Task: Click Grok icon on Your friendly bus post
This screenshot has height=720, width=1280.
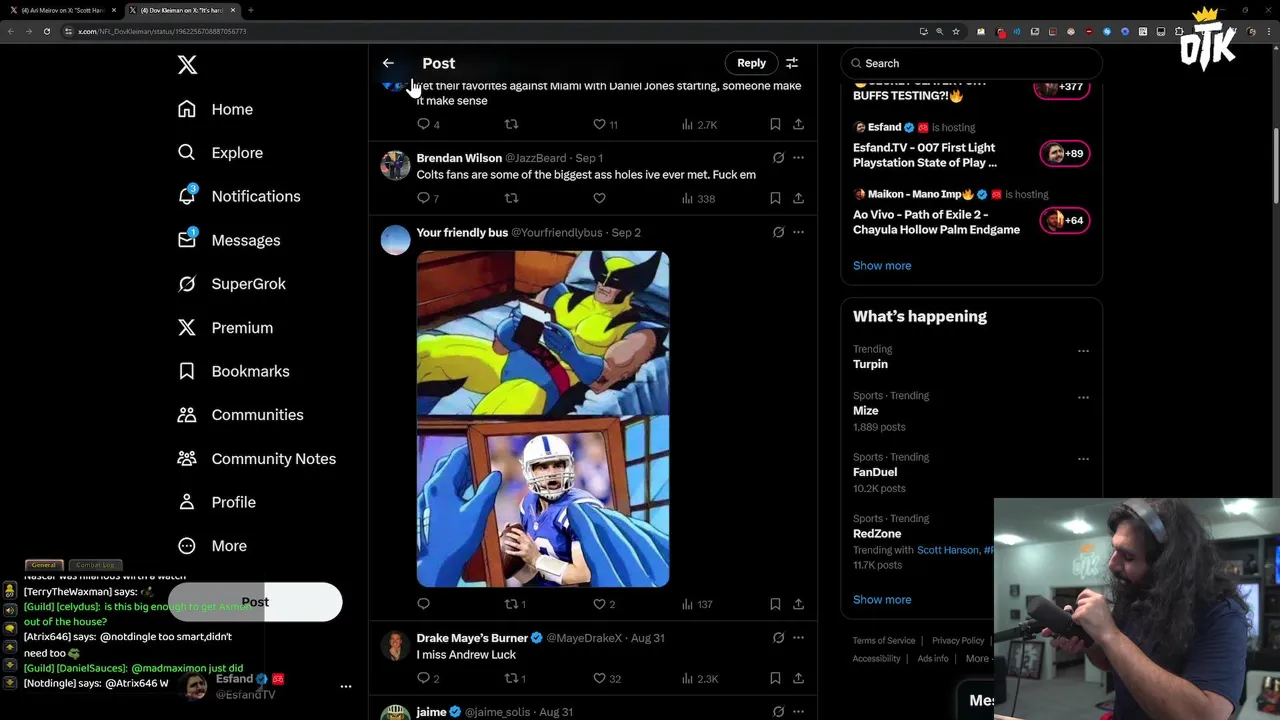Action: (x=778, y=232)
